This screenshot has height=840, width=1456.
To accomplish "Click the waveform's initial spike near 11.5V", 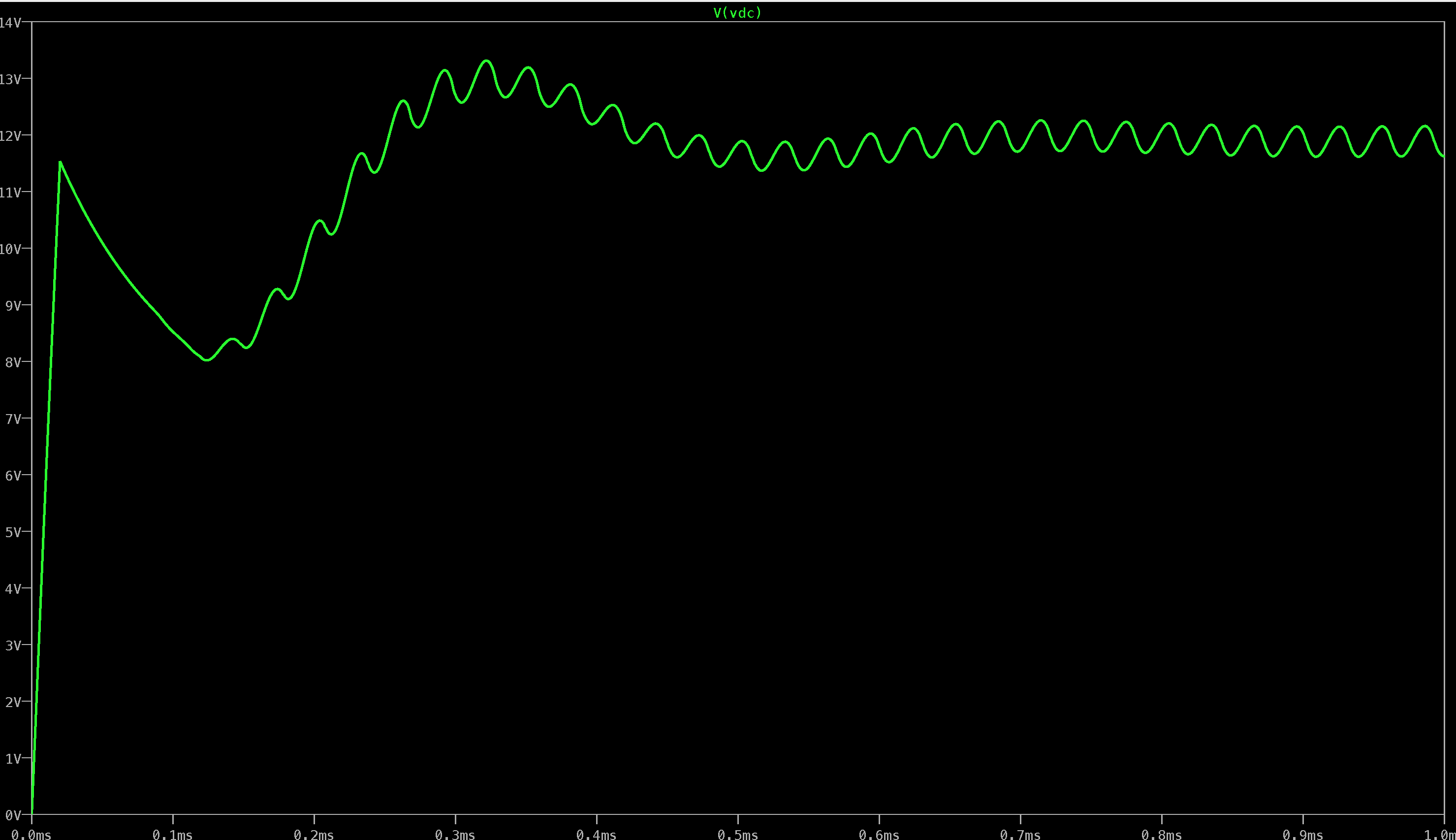I will tap(60, 162).
